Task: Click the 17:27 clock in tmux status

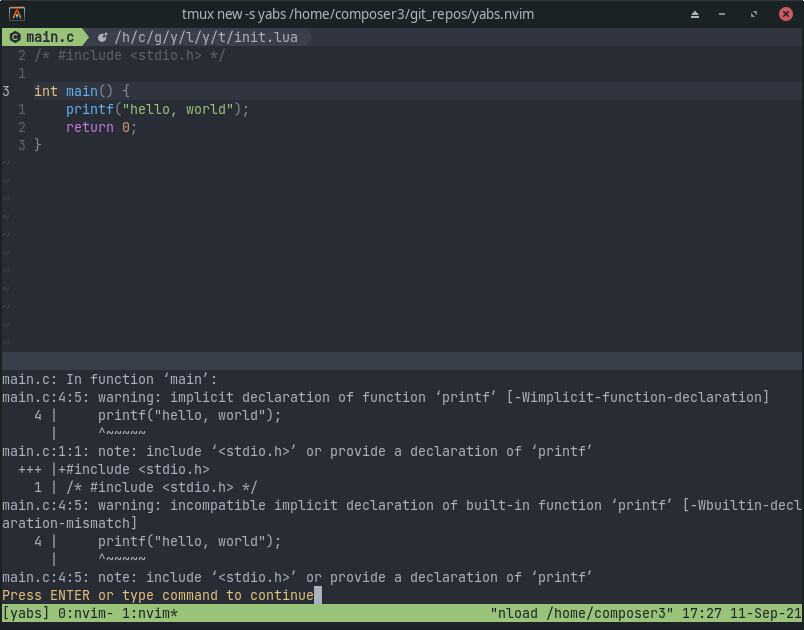Action: (x=701, y=613)
